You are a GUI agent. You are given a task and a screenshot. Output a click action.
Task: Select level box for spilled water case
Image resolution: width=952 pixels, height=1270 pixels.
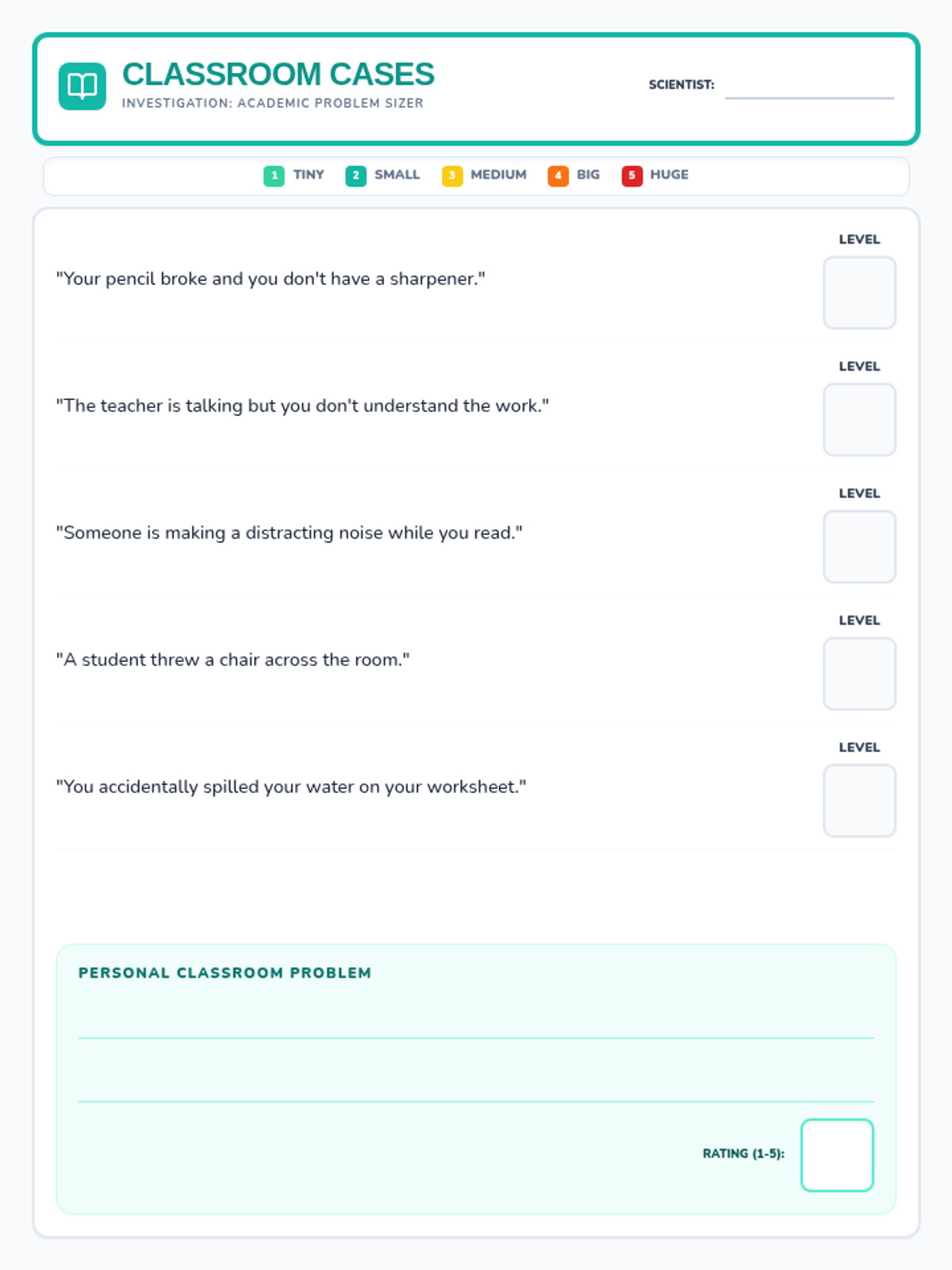pyautogui.click(x=859, y=801)
